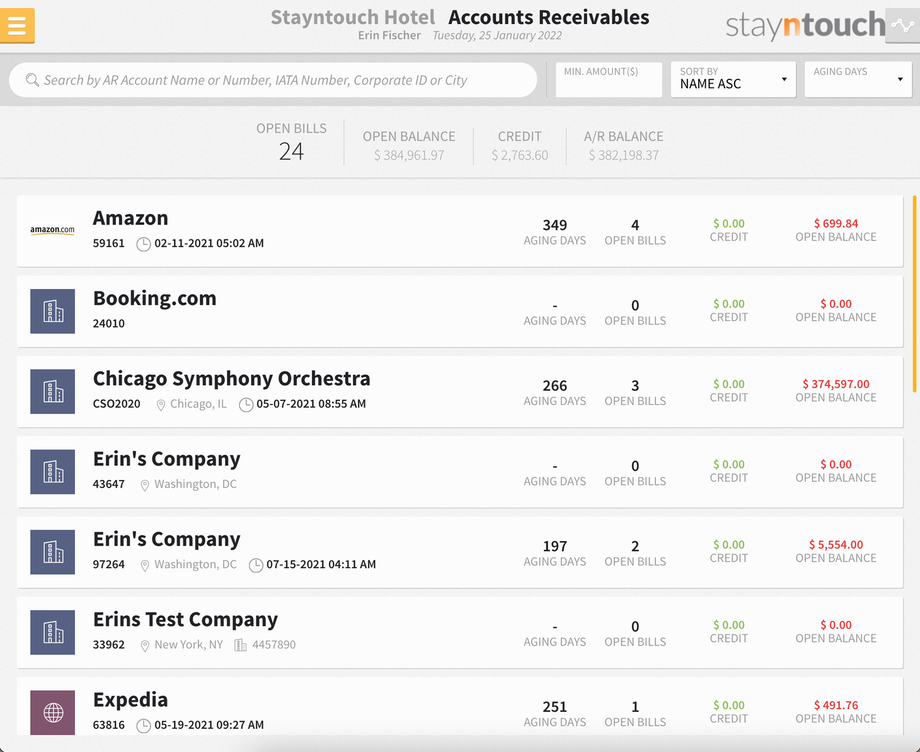
Task: Click Expedia open balance $ 491.76
Action: pyautogui.click(x=836, y=706)
